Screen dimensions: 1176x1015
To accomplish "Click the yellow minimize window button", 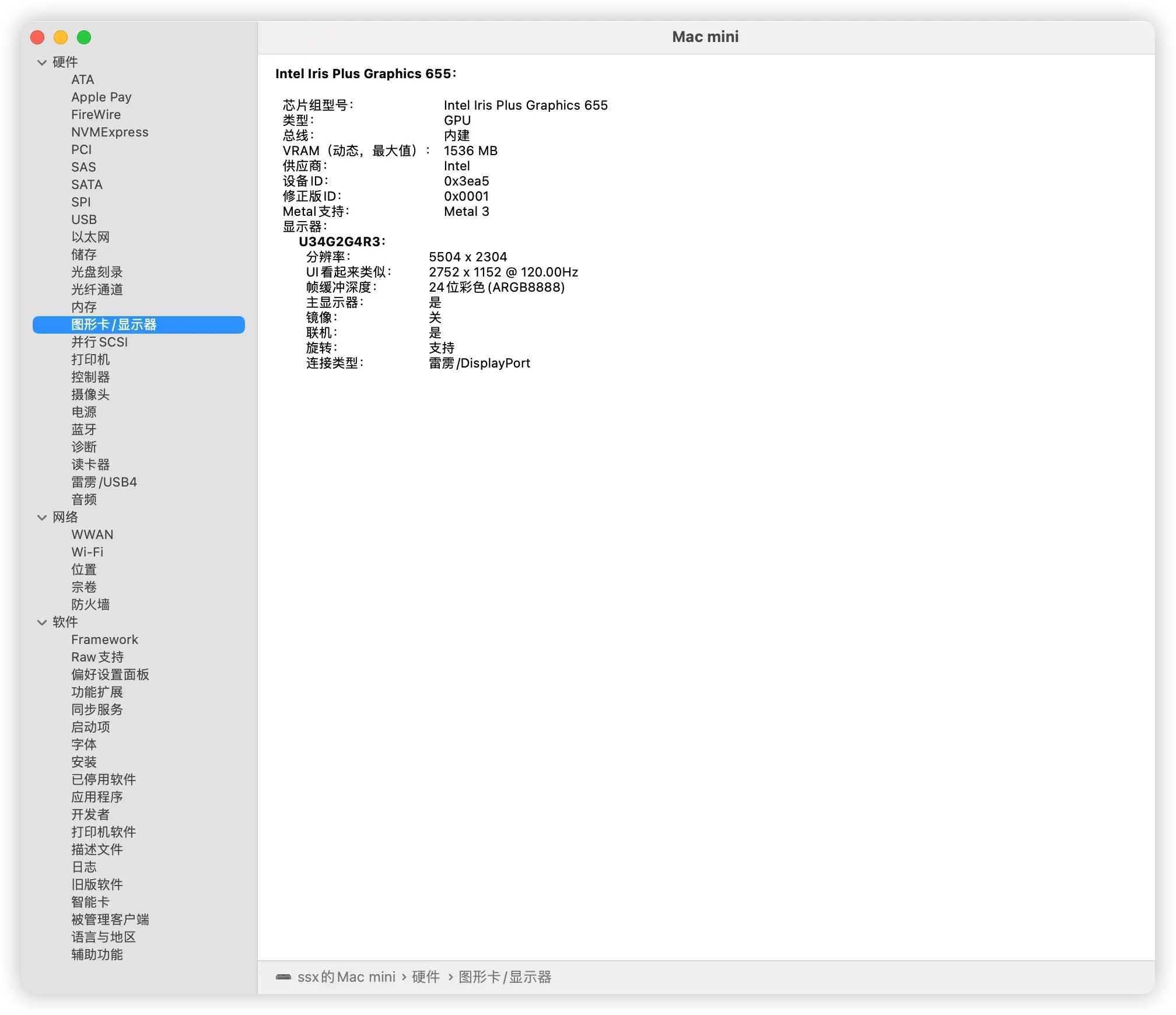I will point(61,37).
